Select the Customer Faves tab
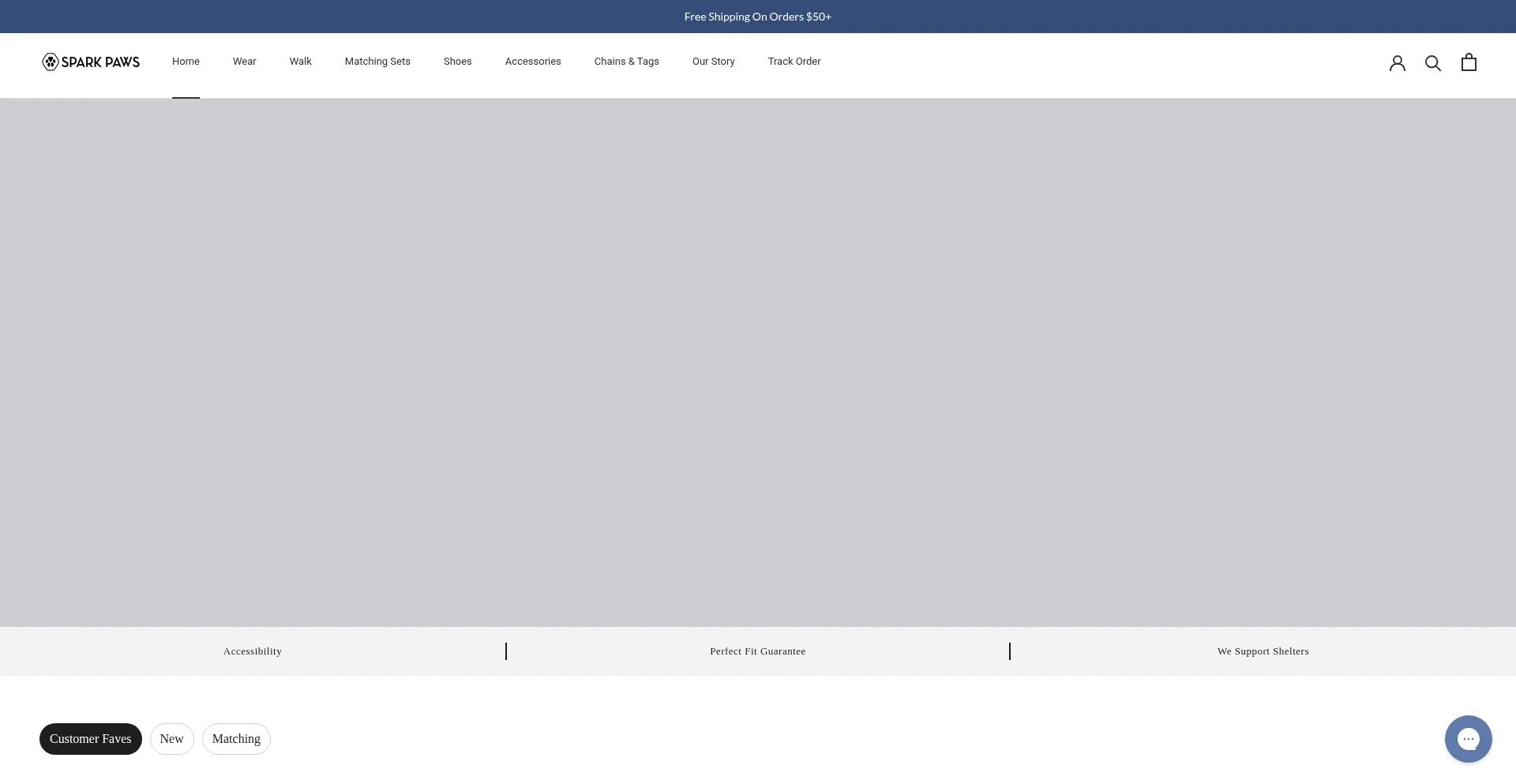 (91, 739)
